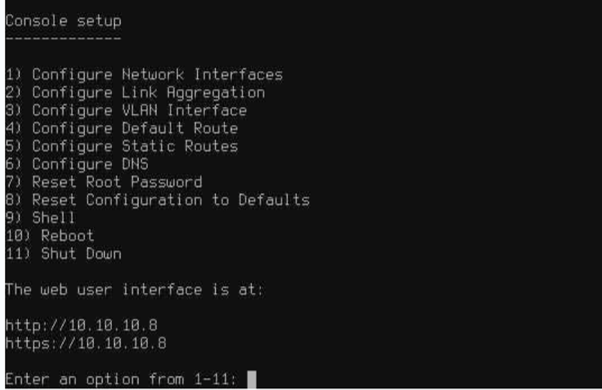Open the https://10.10.10.8 address
The image size is (602, 390).
[x=86, y=343]
